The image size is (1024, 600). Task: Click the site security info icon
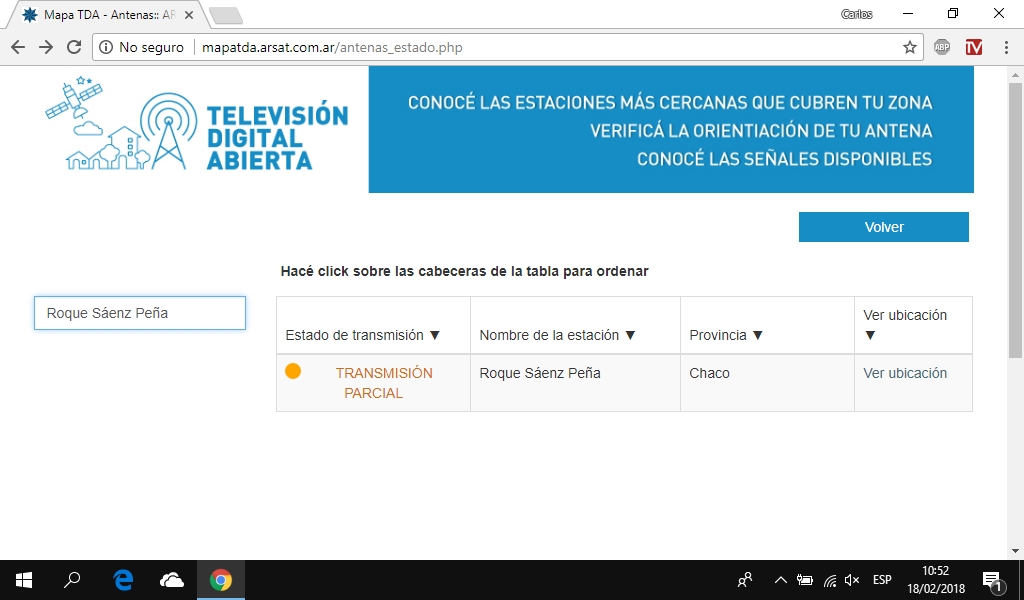coord(107,47)
